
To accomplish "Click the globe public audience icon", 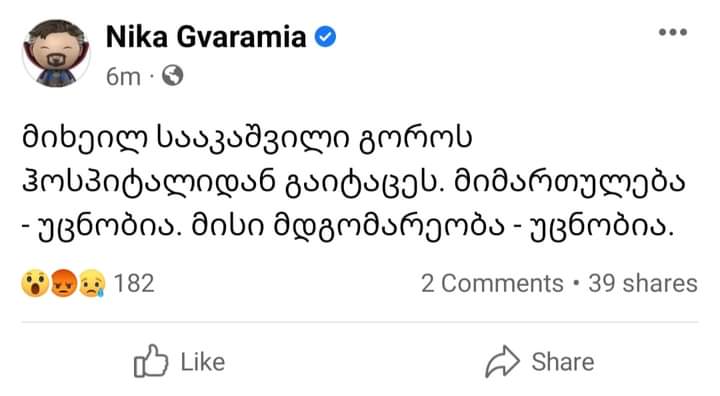I will point(173,76).
